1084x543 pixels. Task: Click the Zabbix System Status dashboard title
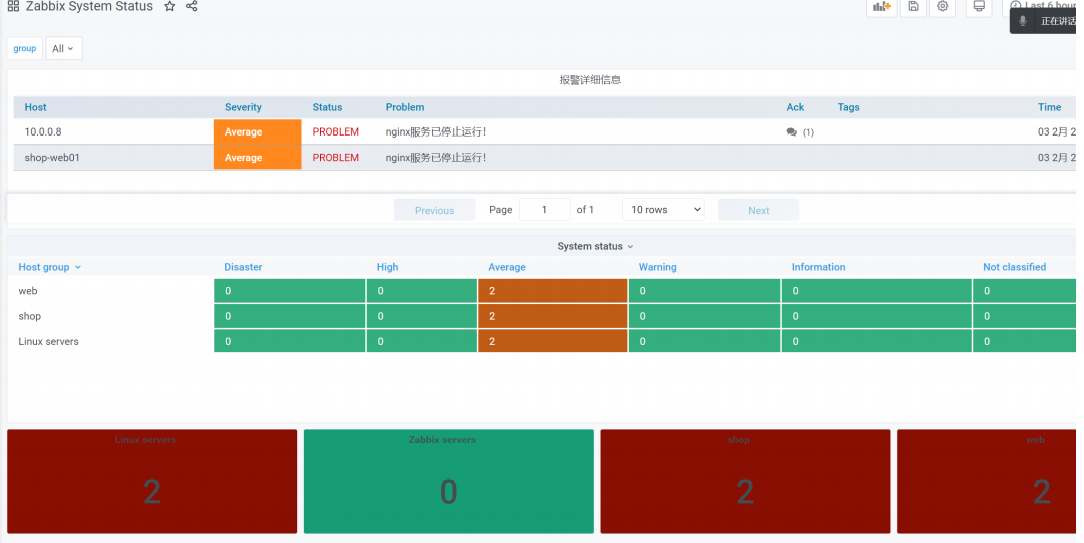(89, 6)
